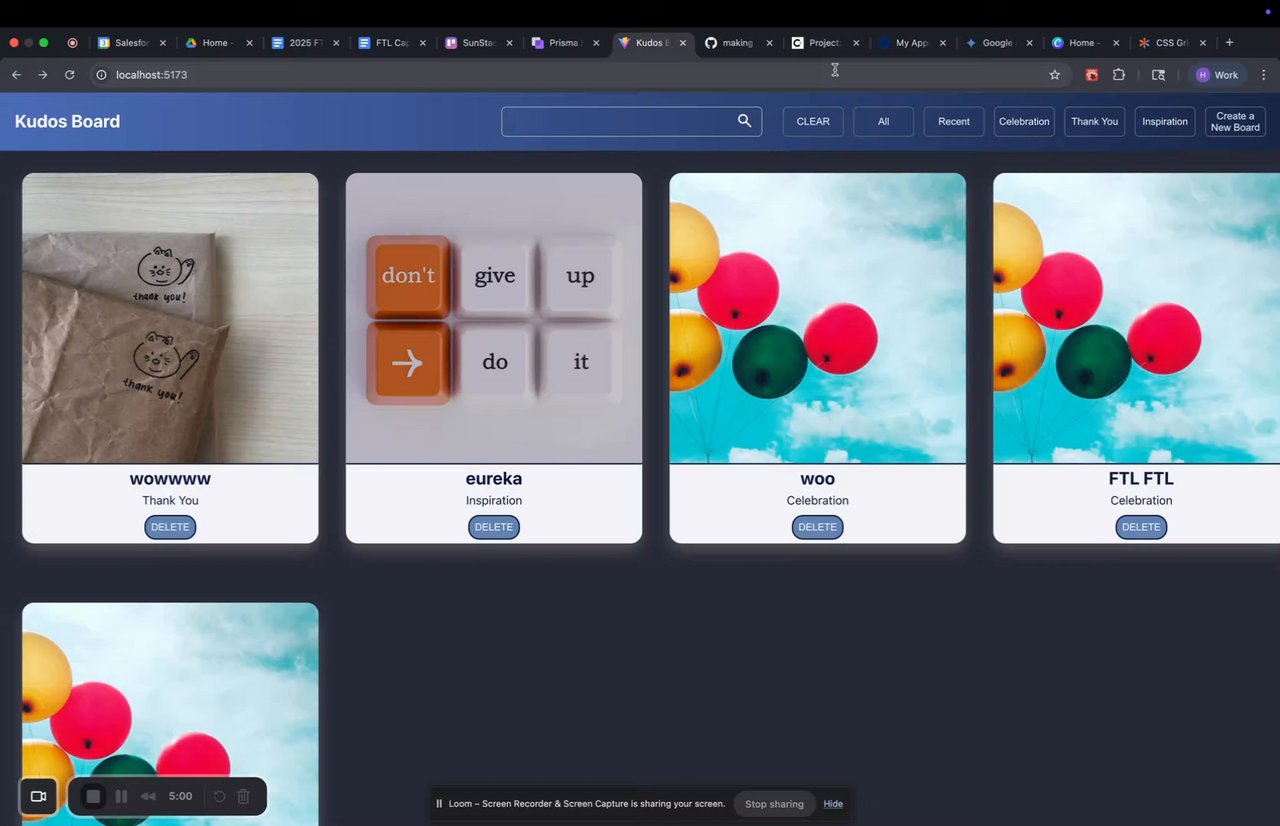Delete the eureka board

pos(494,527)
